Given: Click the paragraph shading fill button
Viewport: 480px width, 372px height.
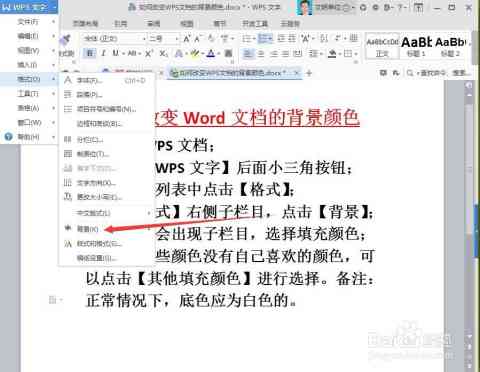Looking at the screenshot, I should tap(332, 53).
